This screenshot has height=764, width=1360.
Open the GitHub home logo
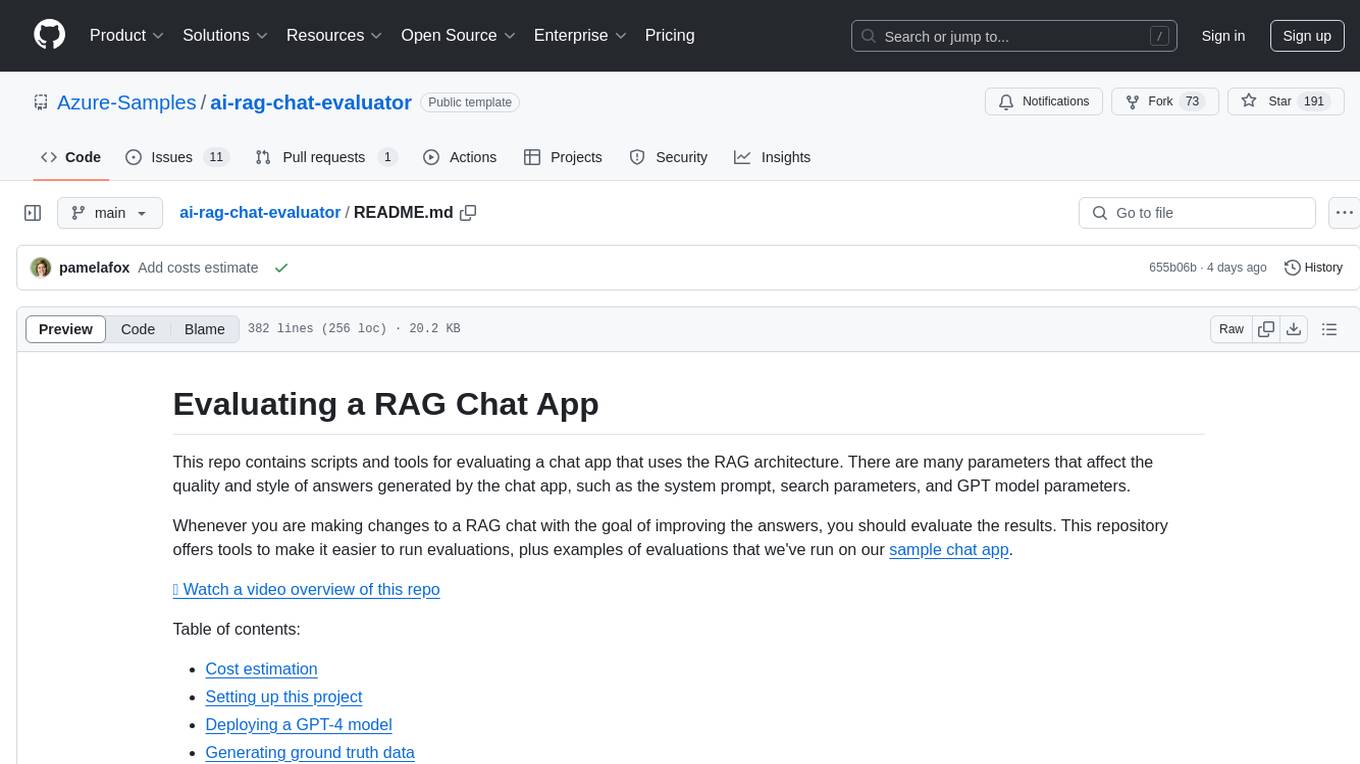pos(49,35)
